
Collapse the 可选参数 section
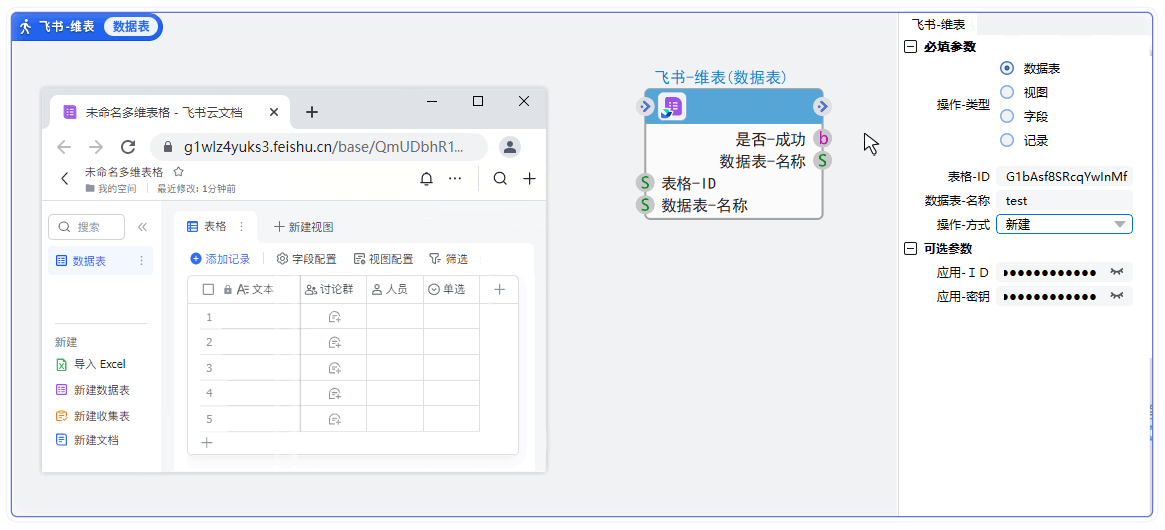pyautogui.click(x=909, y=248)
